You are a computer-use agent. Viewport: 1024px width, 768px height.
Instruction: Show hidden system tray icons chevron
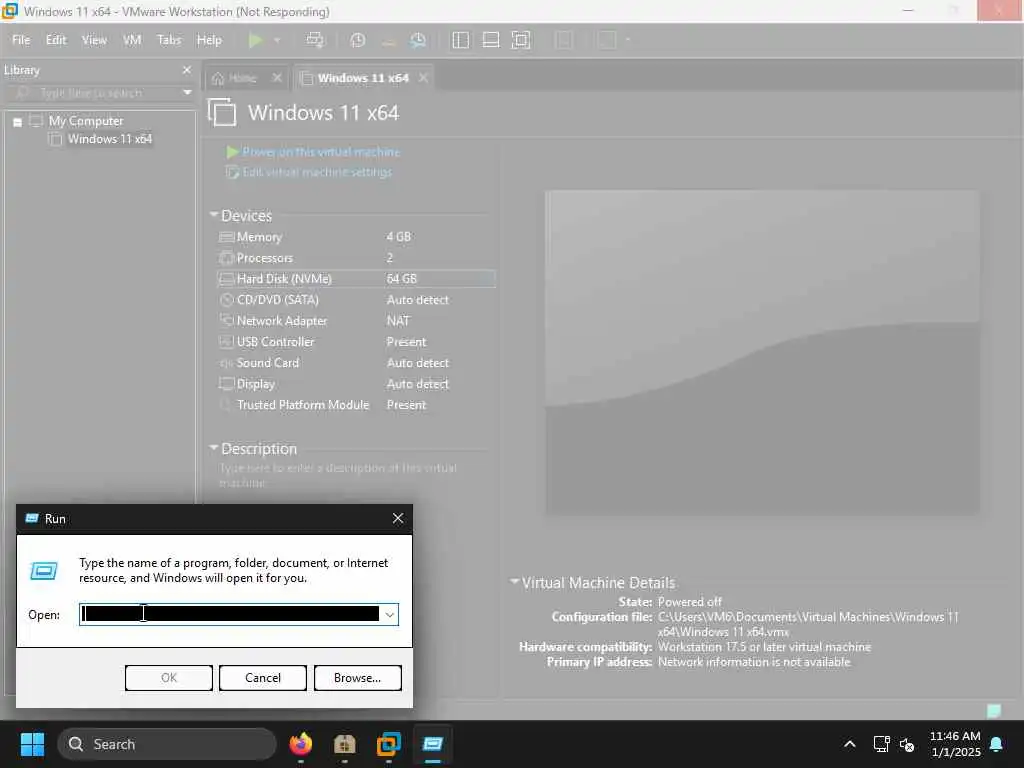[x=850, y=744]
